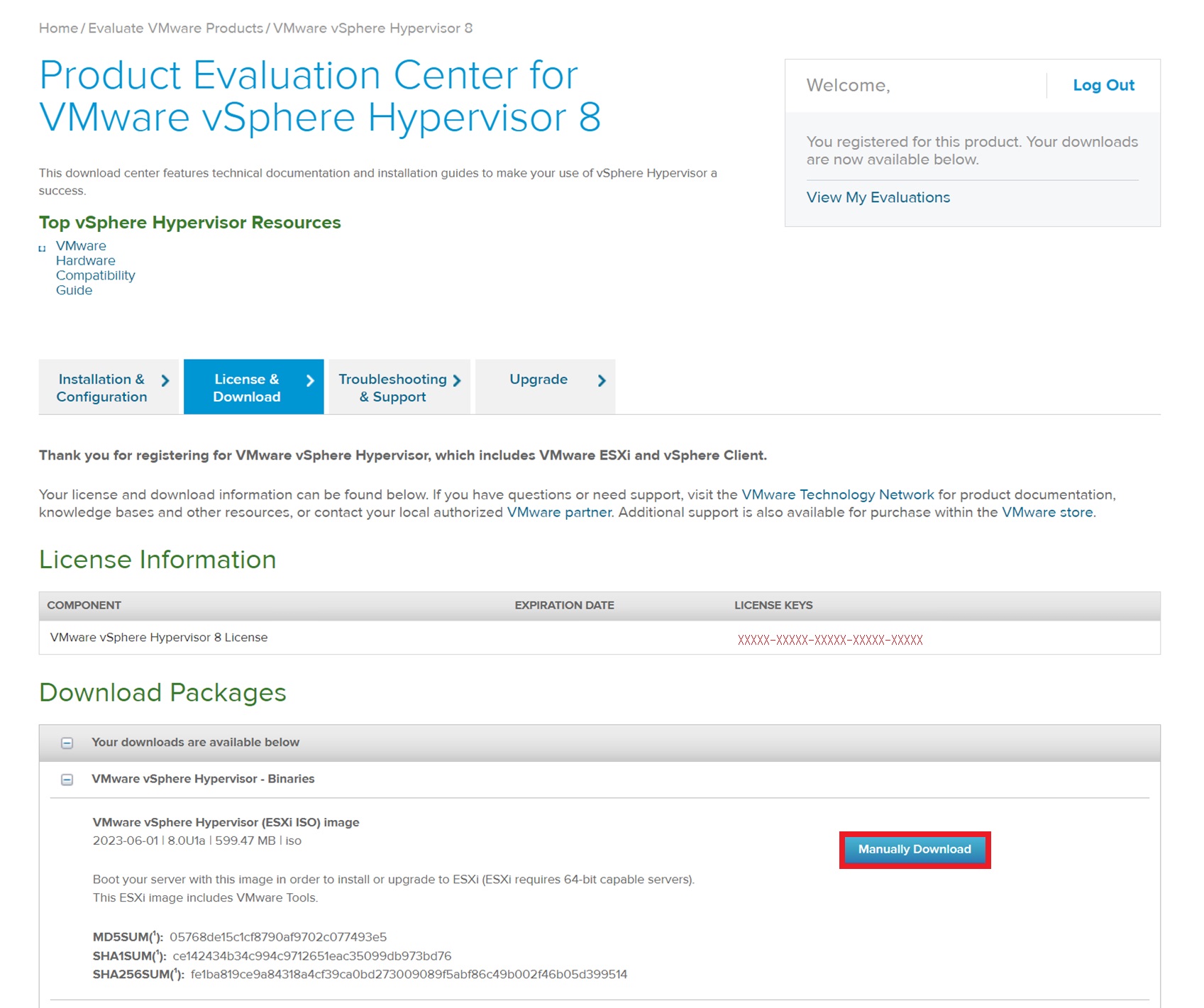
Task: Switch to the Upgrade tab
Action: (545, 387)
